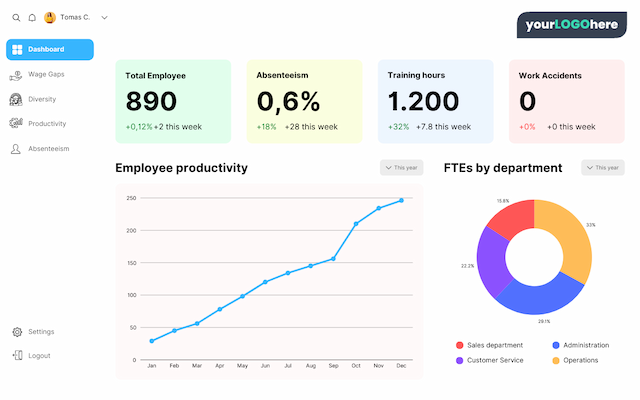The height and width of the screenshot is (400, 640).
Task: Click the December data point on chart
Action: click(x=402, y=200)
